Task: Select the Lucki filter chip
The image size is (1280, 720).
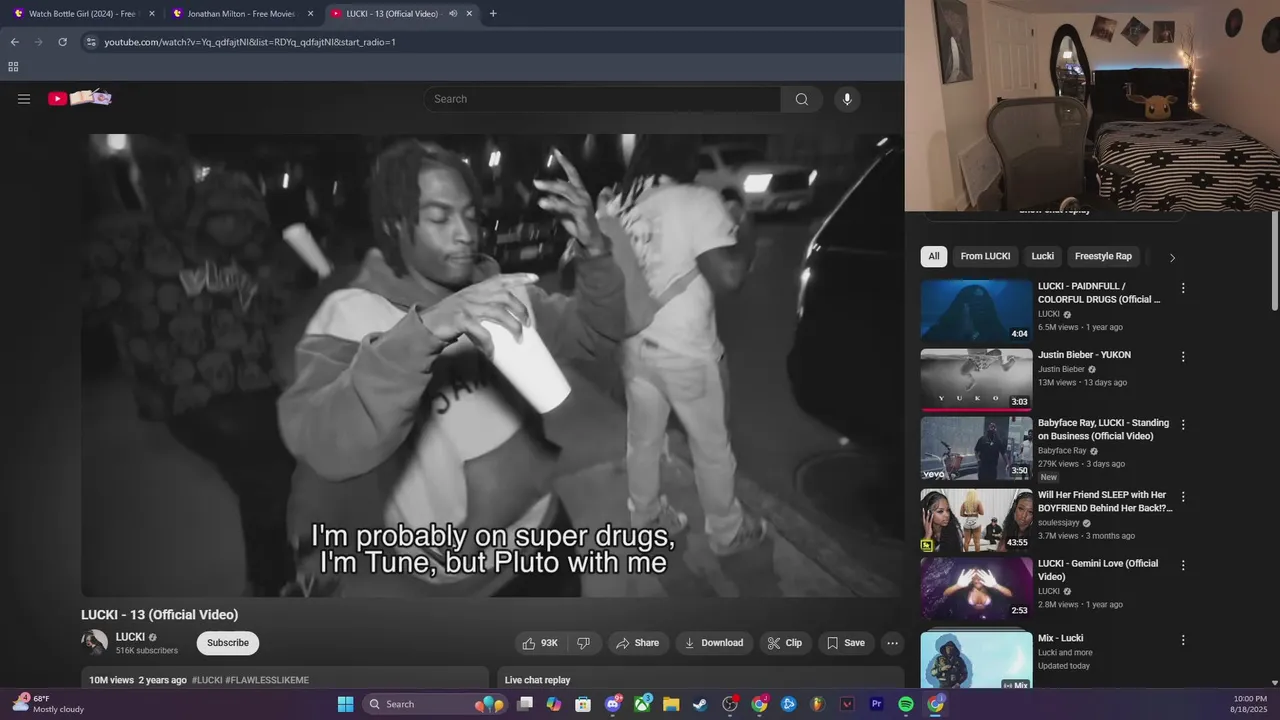Action: click(1043, 256)
